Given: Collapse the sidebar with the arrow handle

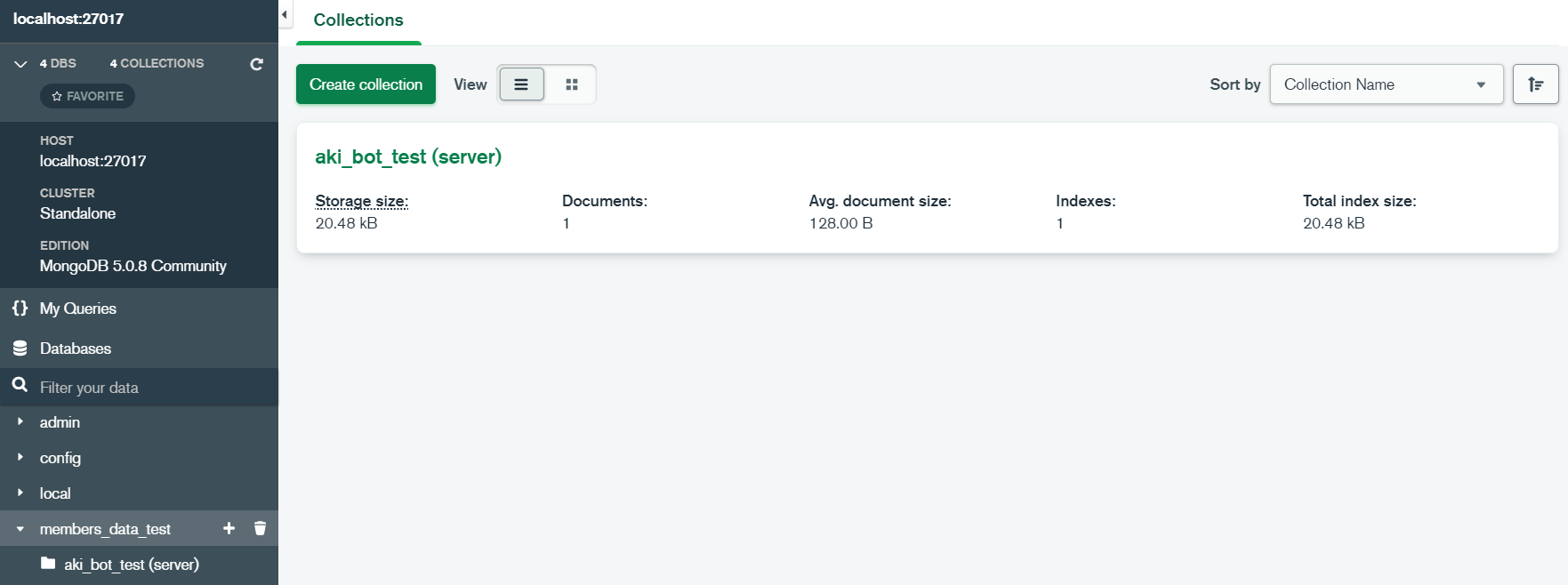Looking at the screenshot, I should [285, 15].
